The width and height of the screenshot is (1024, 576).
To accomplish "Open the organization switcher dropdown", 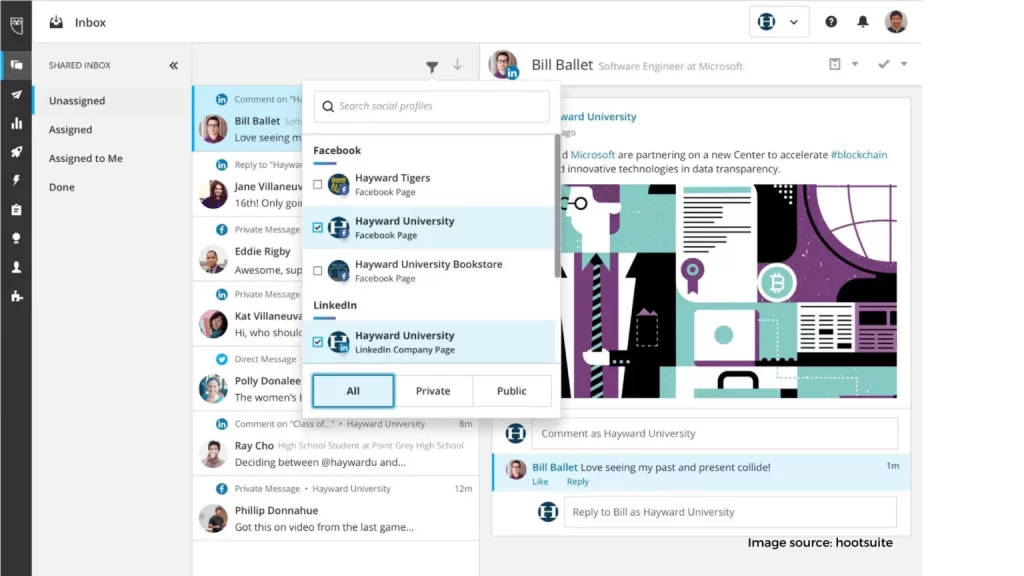I will 778,22.
